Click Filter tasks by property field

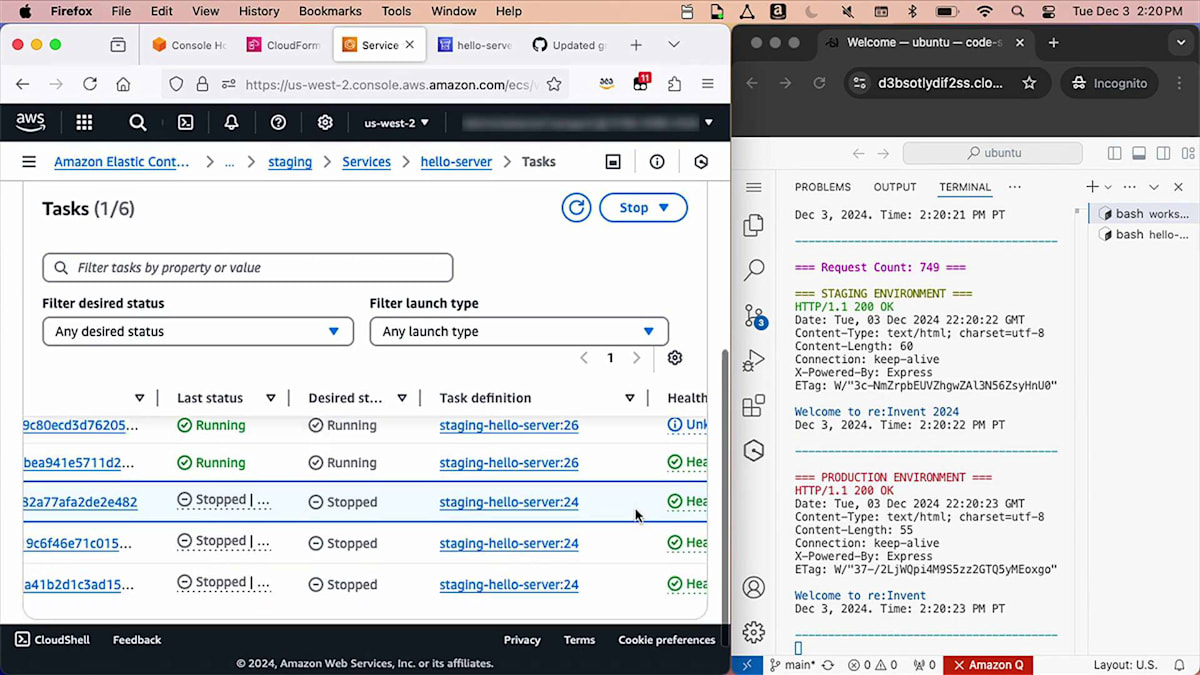coord(248,268)
